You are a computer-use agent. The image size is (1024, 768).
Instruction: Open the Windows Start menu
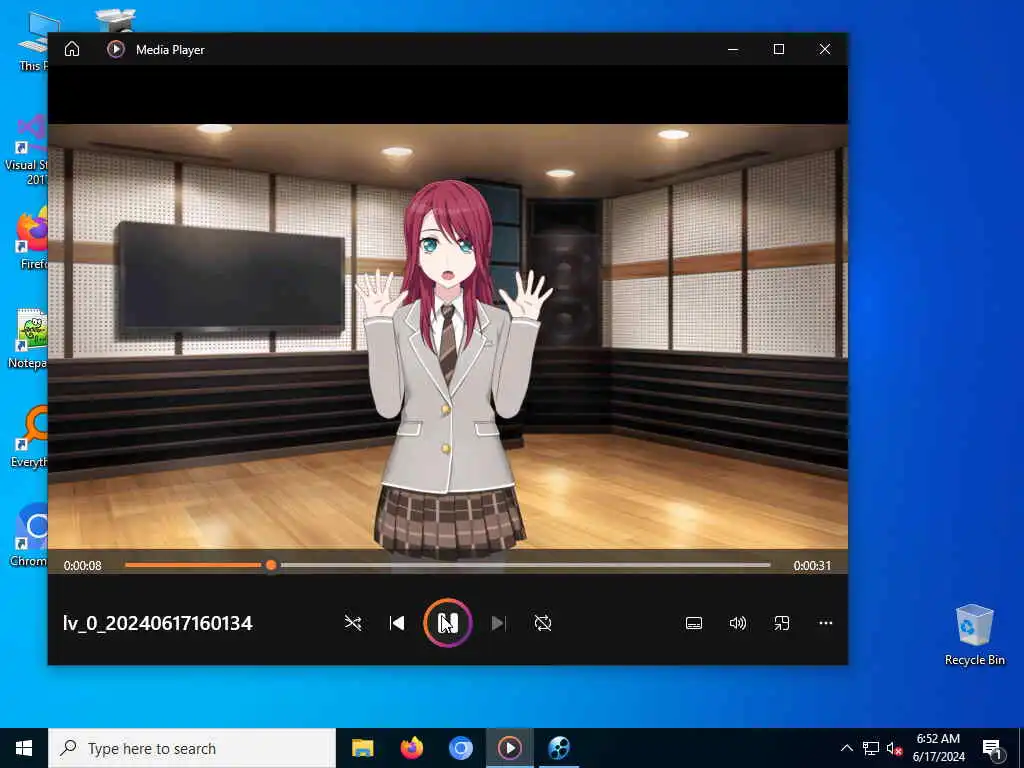pos(24,748)
